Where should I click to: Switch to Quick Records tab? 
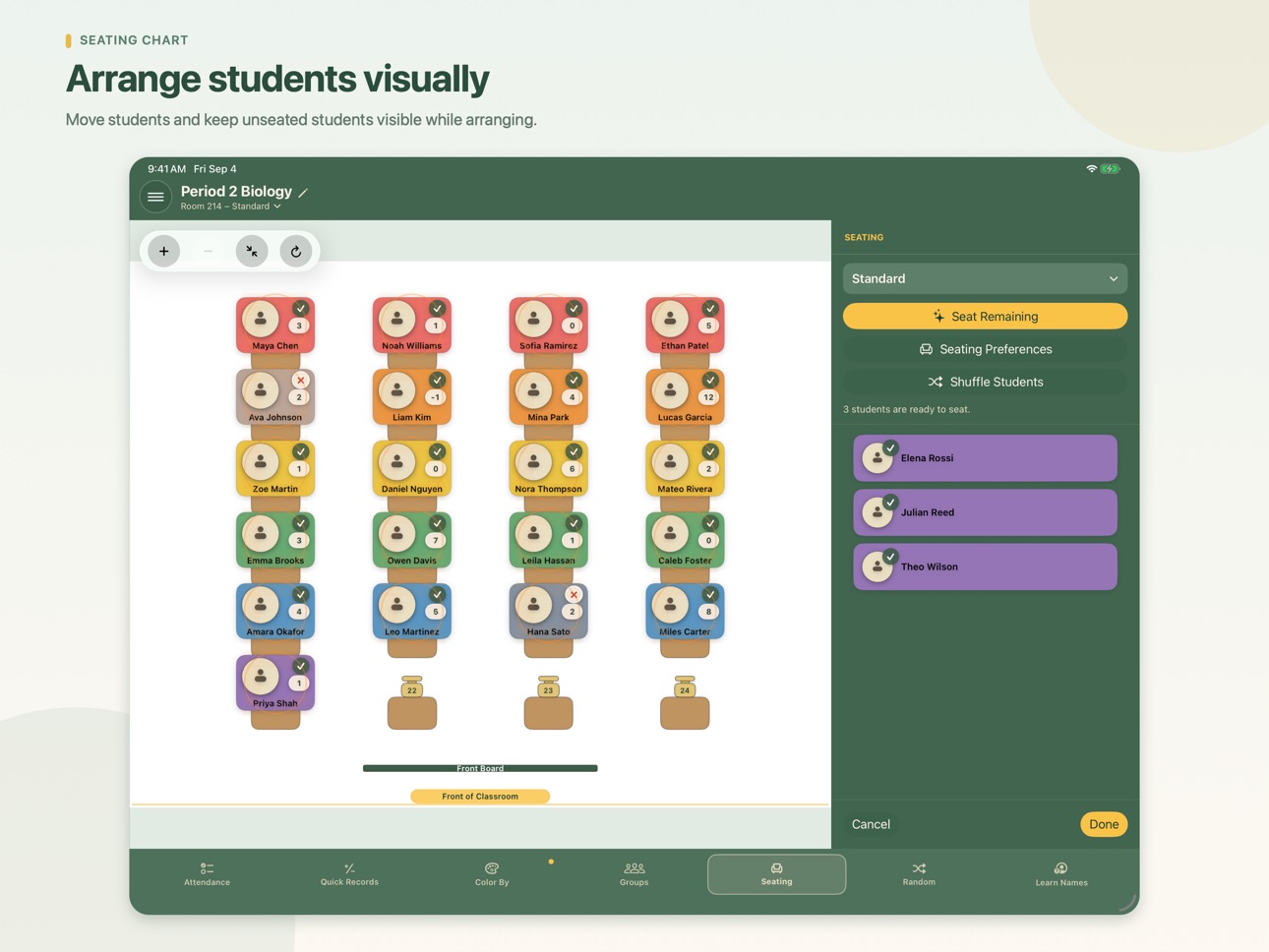(x=349, y=874)
